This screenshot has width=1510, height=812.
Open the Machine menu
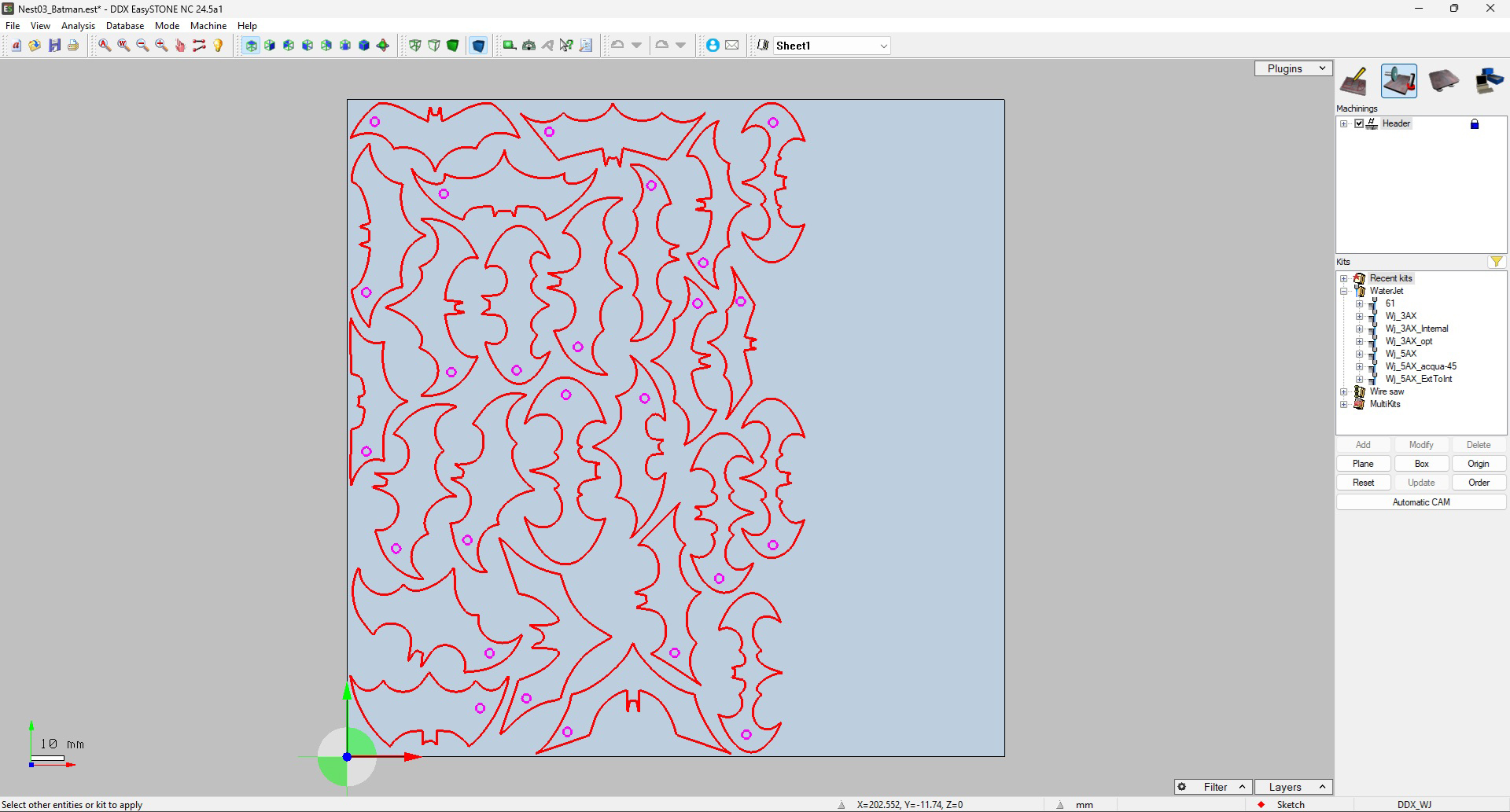pos(208,26)
